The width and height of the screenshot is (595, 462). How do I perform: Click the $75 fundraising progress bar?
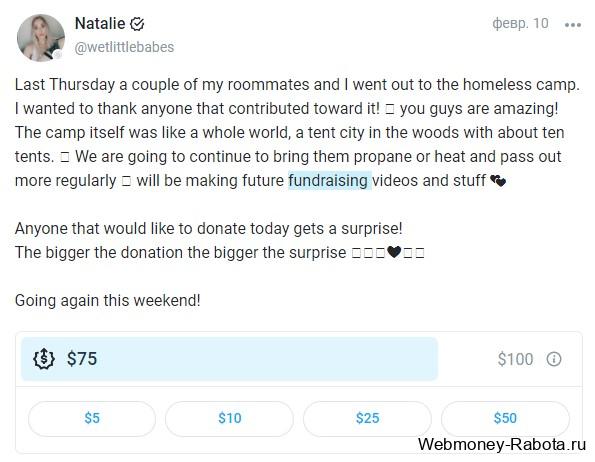point(229,359)
